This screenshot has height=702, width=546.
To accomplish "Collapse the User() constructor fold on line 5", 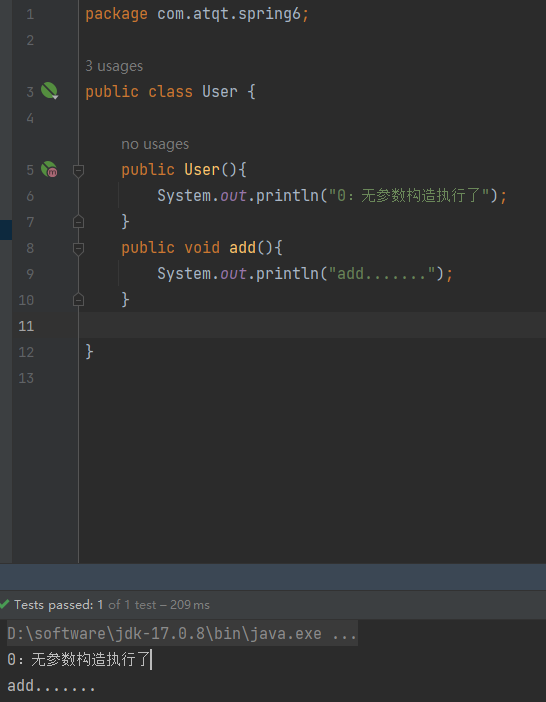I will pyautogui.click(x=78, y=170).
